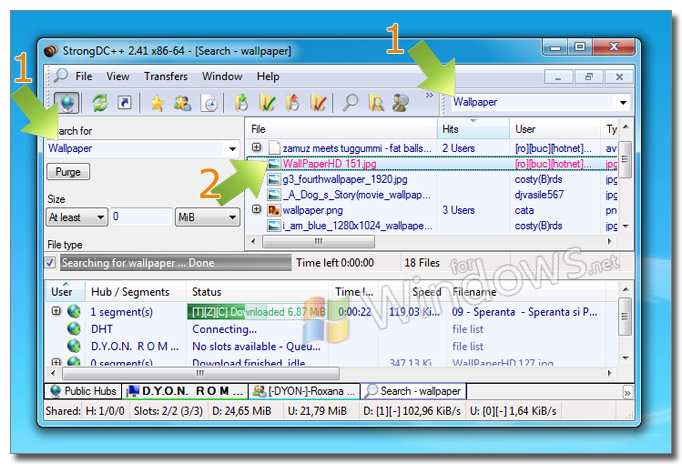The image size is (682, 464).
Task: Show hidden toolbar buttons via chevron
Action: [x=429, y=95]
